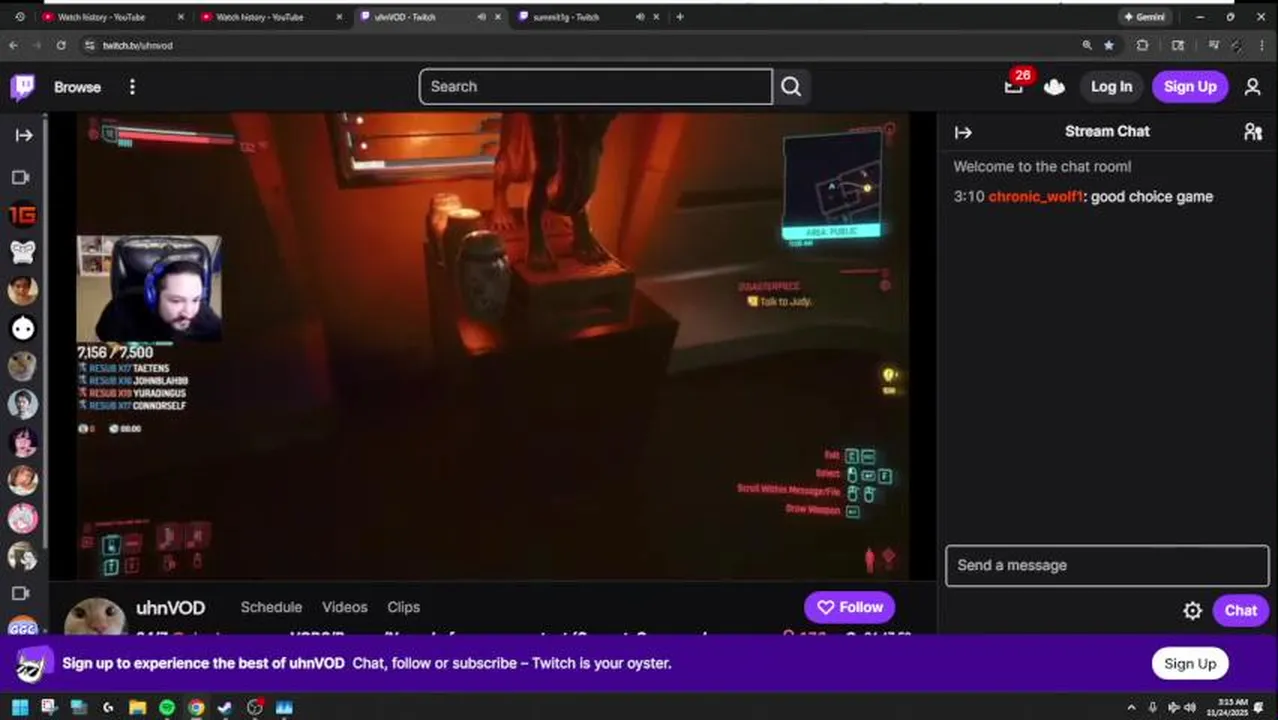This screenshot has width=1278, height=720.
Task: Collapse the Stream Chat panel
Action: (x=963, y=132)
